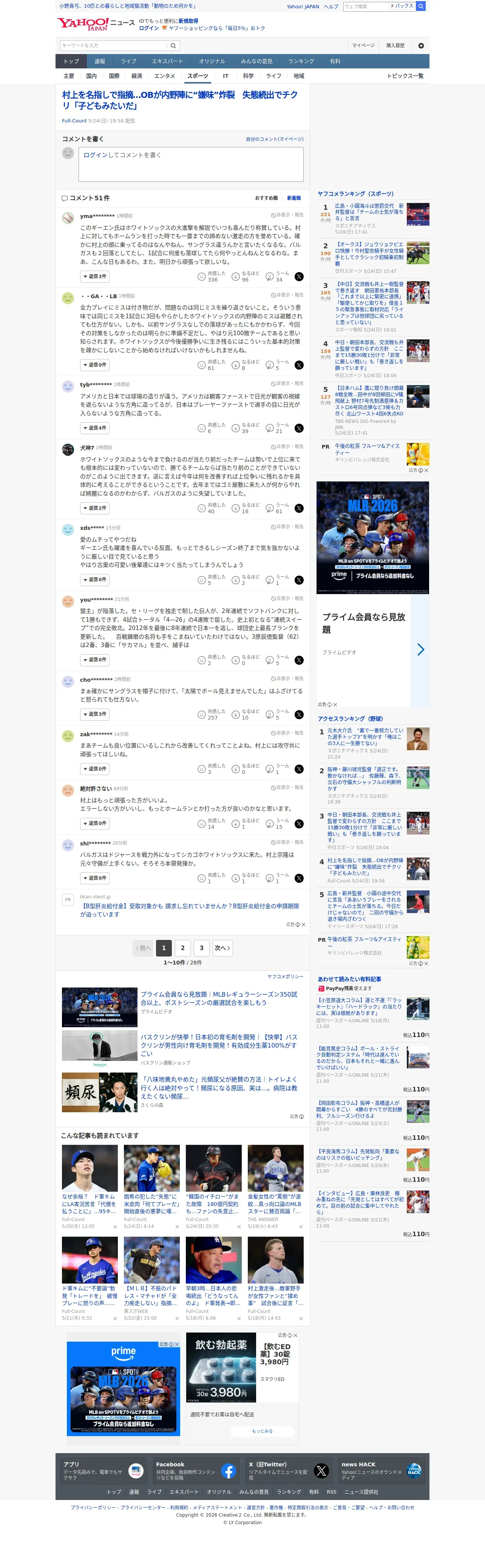Open the プライバシーポリシー footer link

pos(93,1508)
